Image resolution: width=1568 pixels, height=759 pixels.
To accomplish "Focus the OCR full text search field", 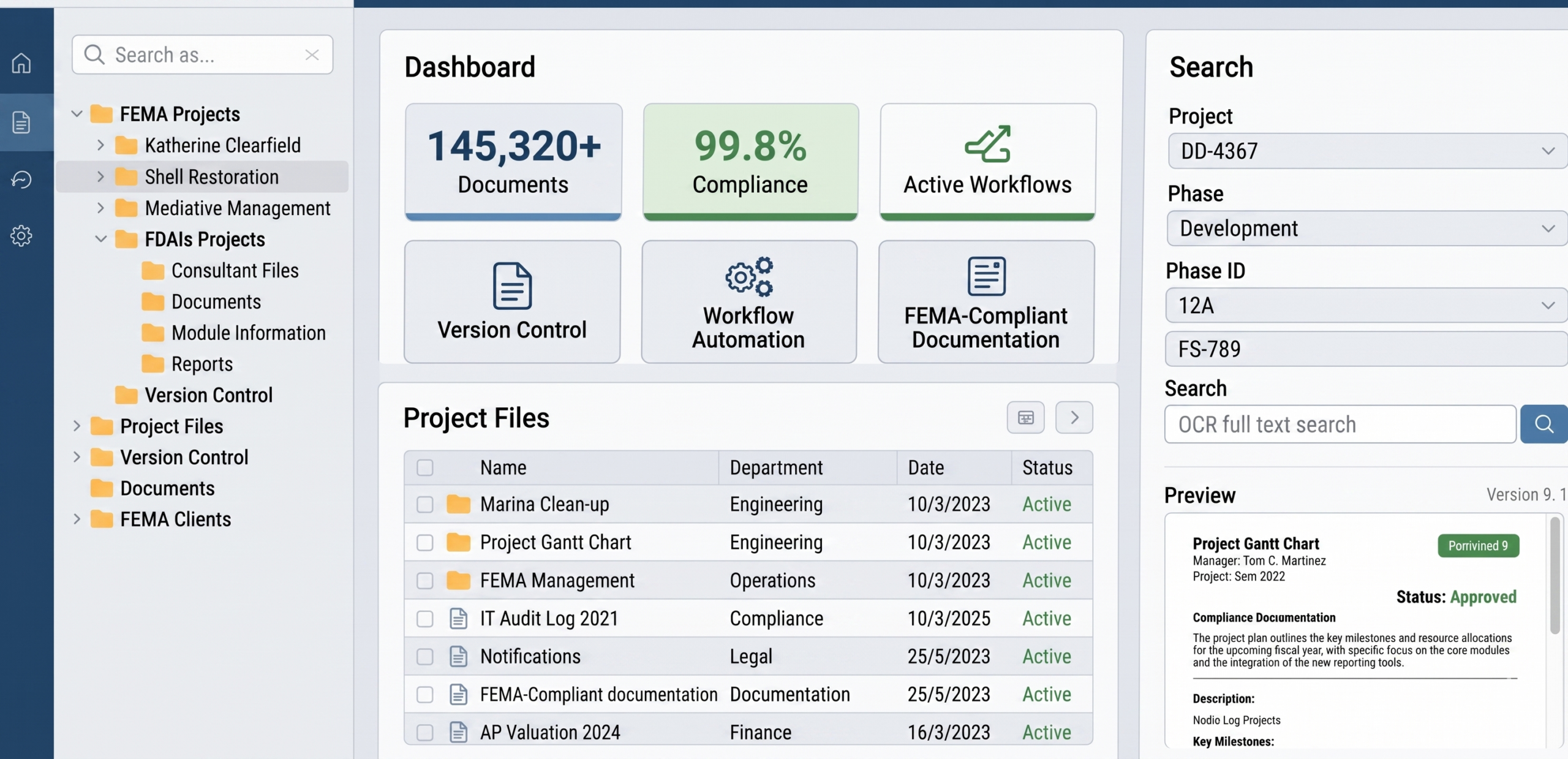I will coord(1340,424).
